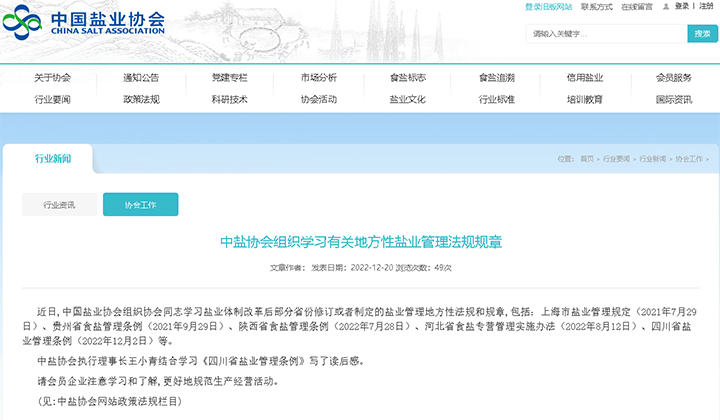Go to 政策法规 in navigation
Viewport: 720px width, 420px height.
(141, 99)
